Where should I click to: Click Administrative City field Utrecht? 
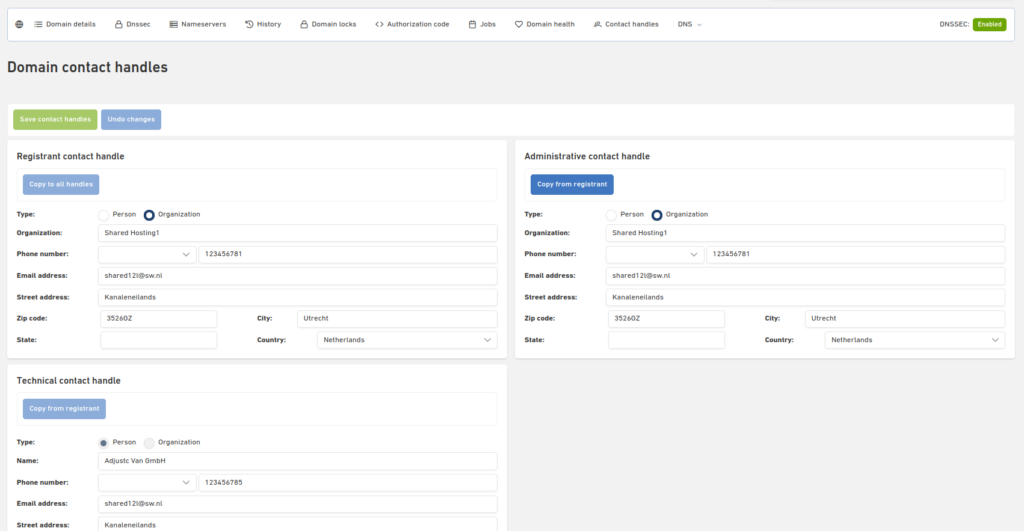pos(905,319)
